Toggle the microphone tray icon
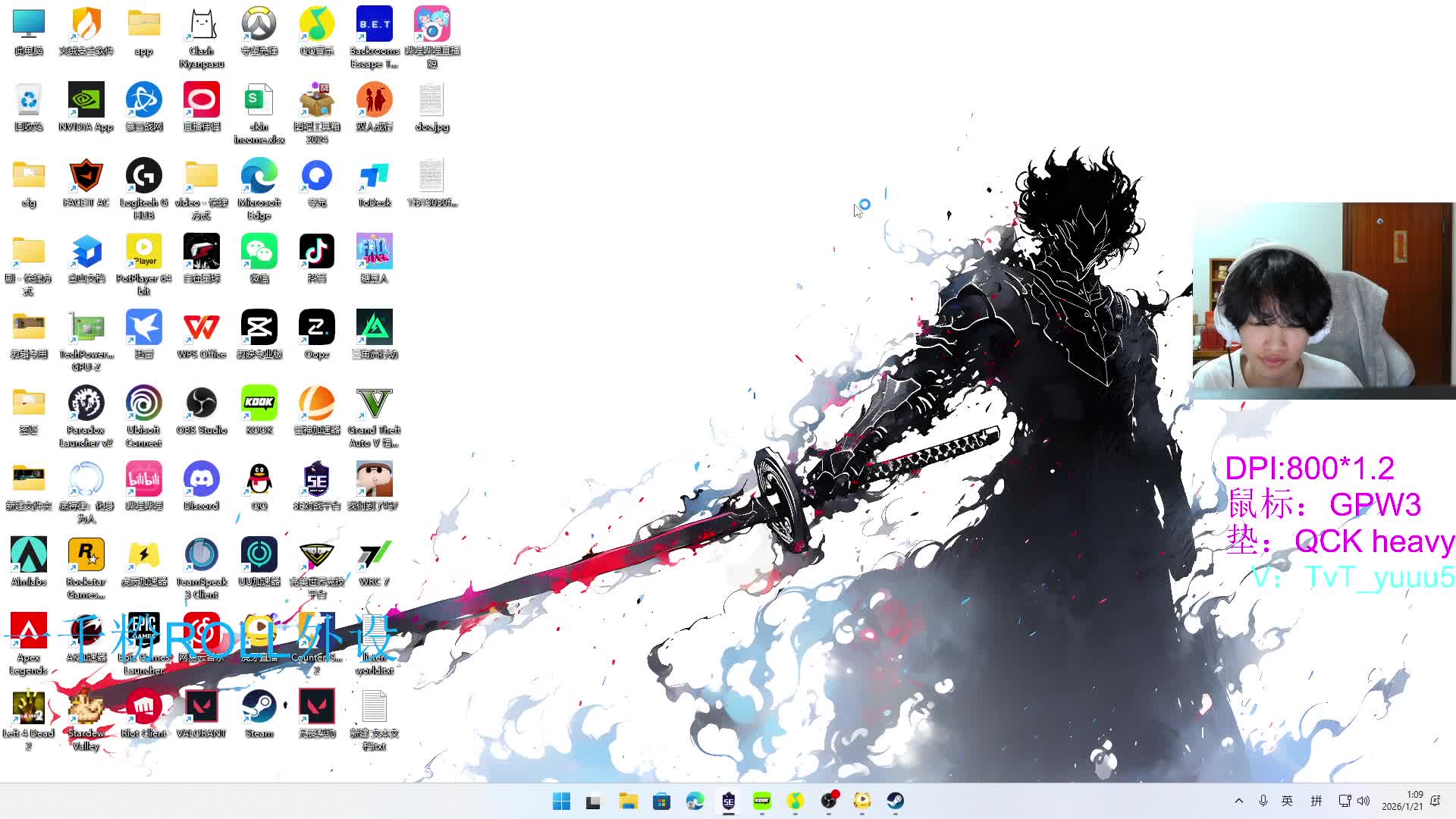This screenshot has width=1456, height=819. pyautogui.click(x=1263, y=801)
